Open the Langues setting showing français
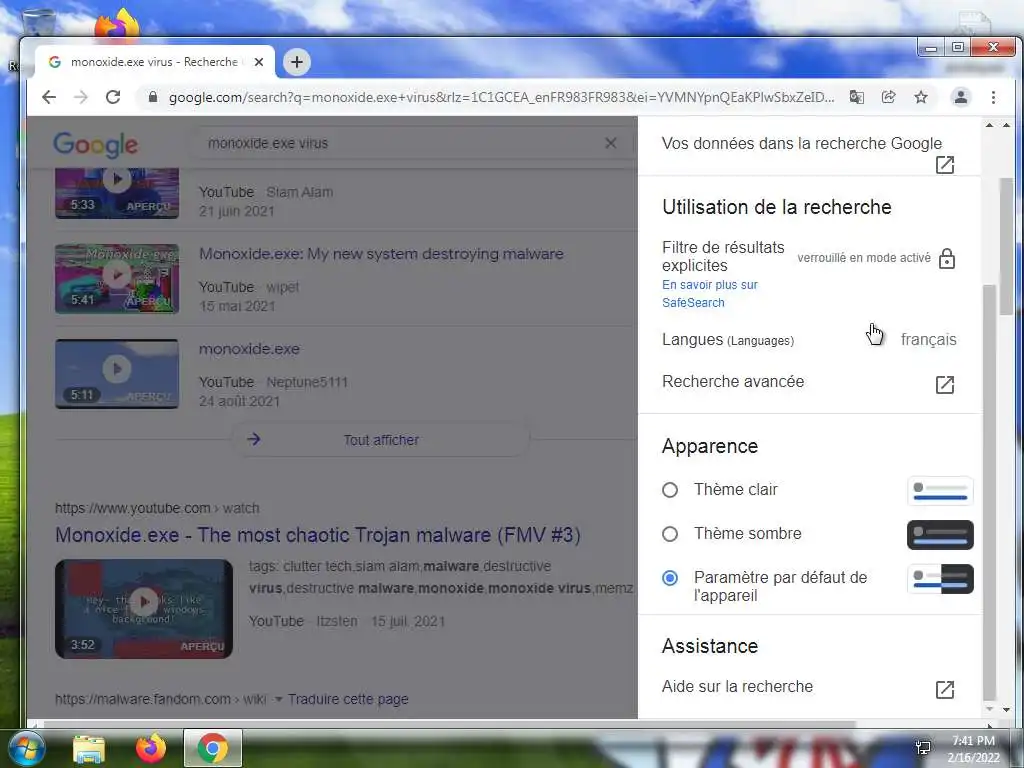The height and width of the screenshot is (768, 1024). 809,340
